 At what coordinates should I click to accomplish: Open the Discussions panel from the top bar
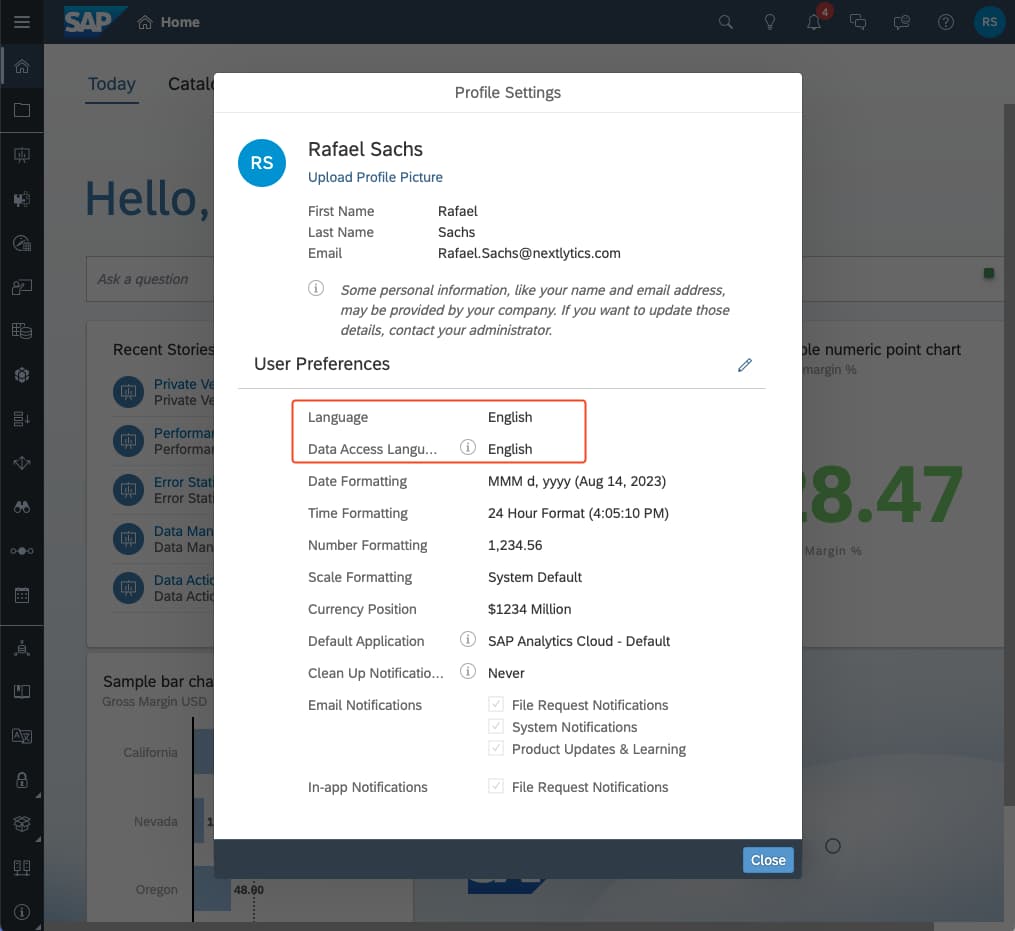point(858,21)
